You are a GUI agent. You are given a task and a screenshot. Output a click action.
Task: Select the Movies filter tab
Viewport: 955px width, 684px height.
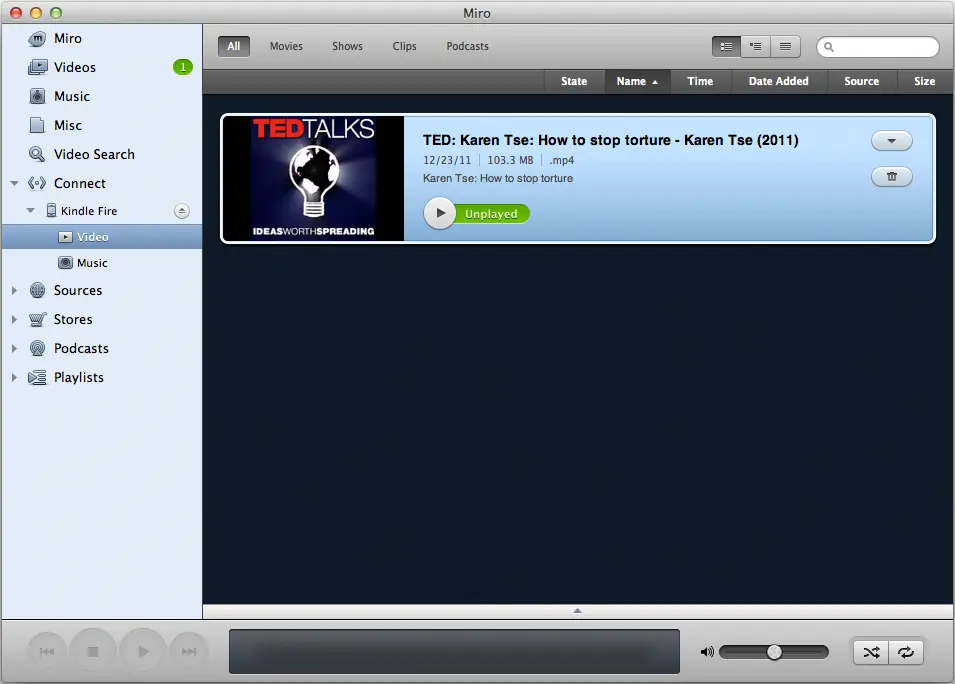(x=286, y=46)
